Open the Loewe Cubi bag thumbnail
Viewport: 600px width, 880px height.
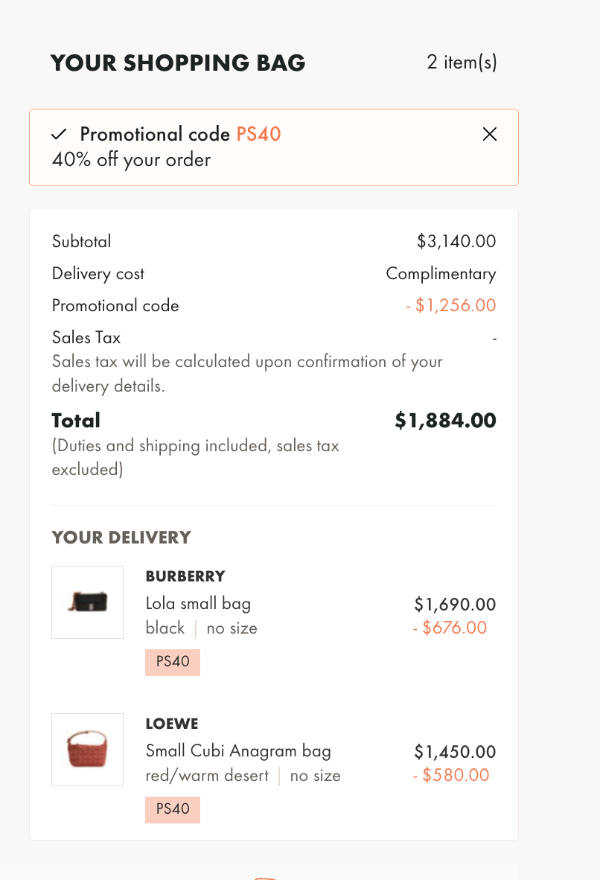[x=88, y=749]
